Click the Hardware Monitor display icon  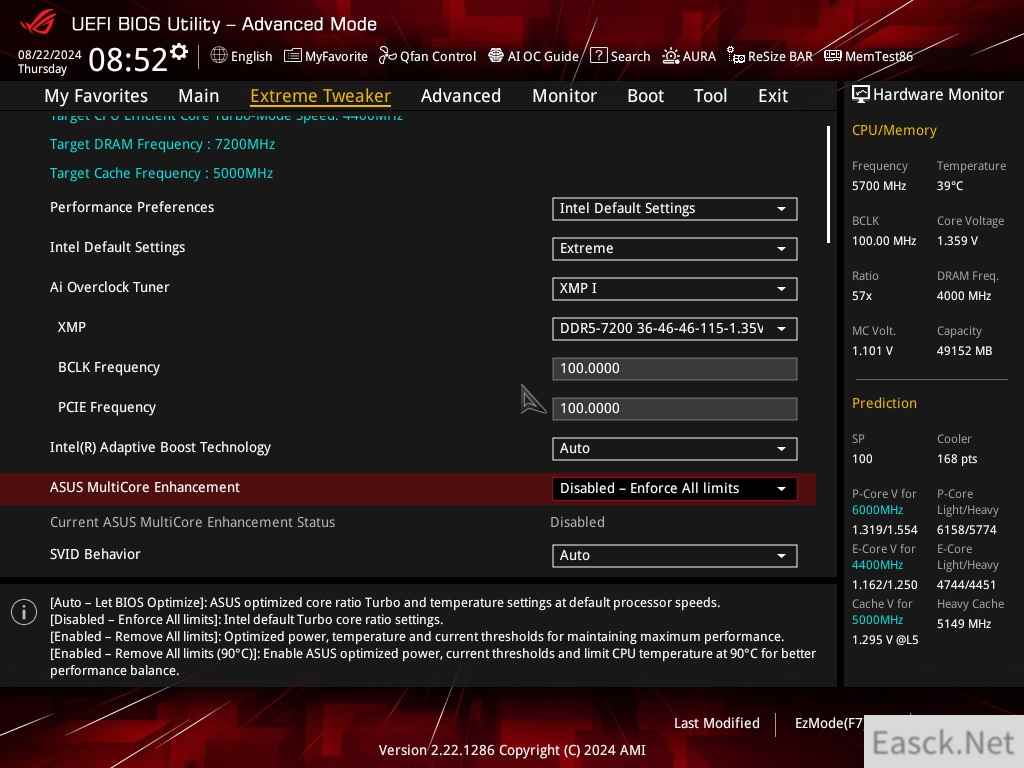861,94
